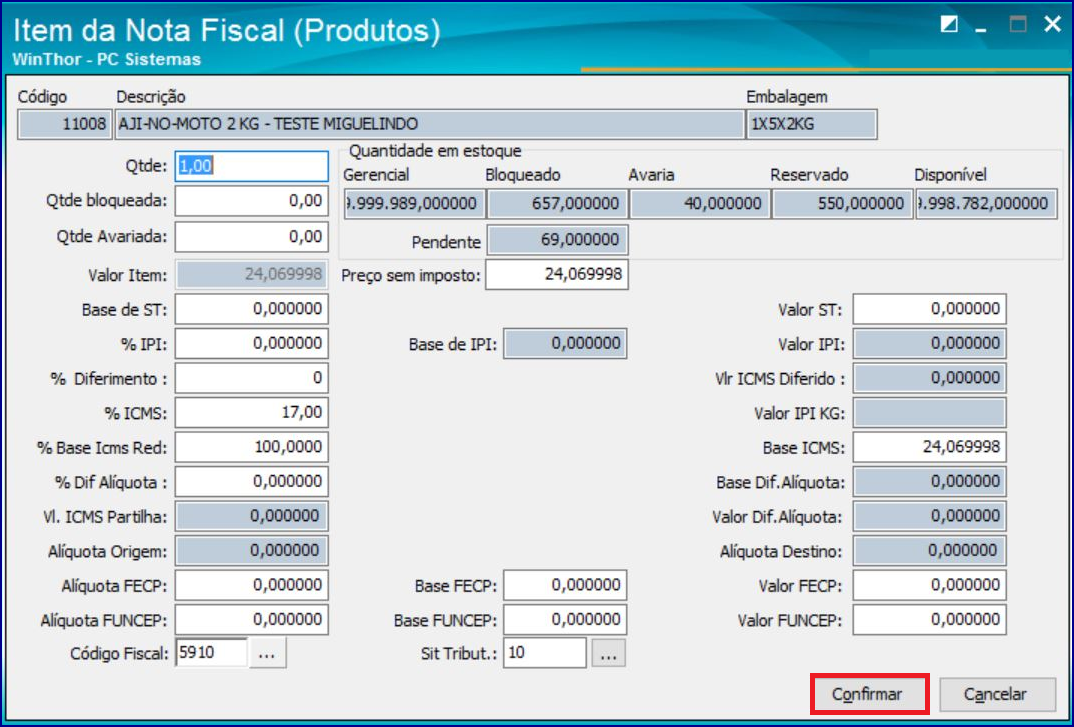Viewport: 1074px width, 727px height.
Task: Click the % Dif Alíquota field
Action: pyautogui.click(x=251, y=482)
